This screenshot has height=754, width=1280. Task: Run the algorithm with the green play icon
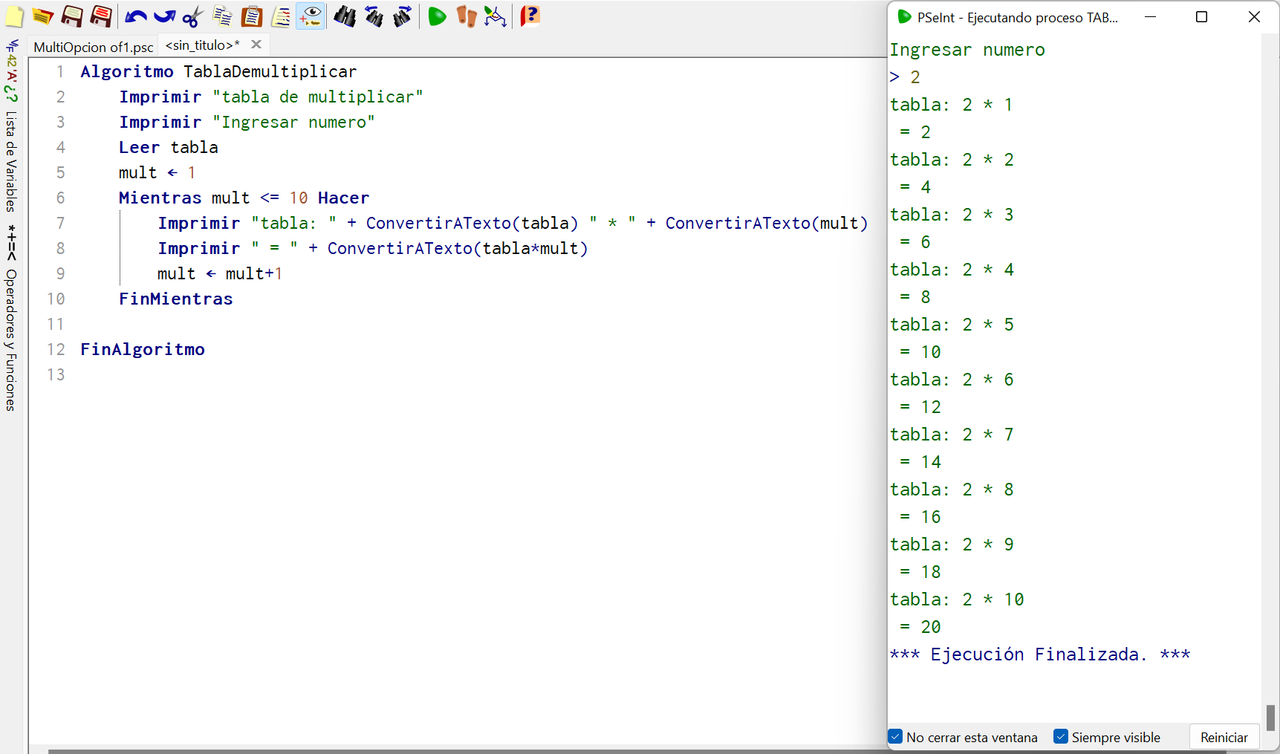[436, 16]
